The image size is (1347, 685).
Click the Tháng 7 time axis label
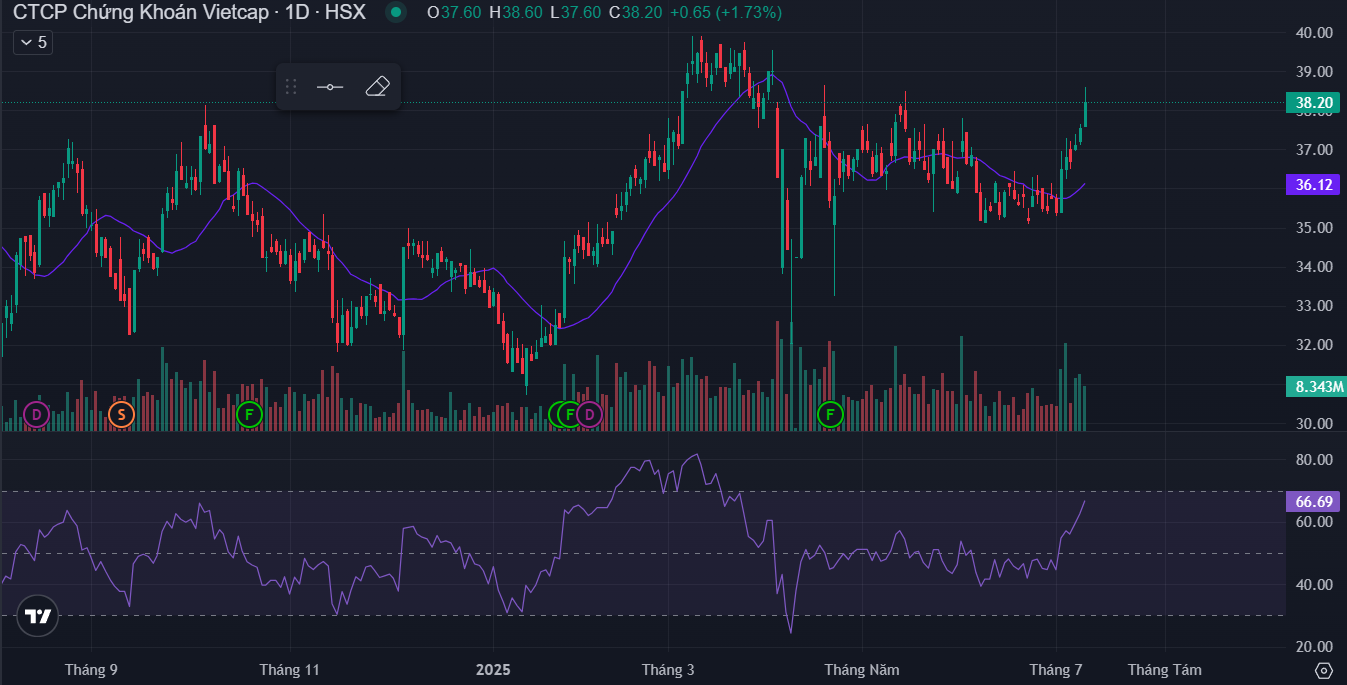(1057, 670)
